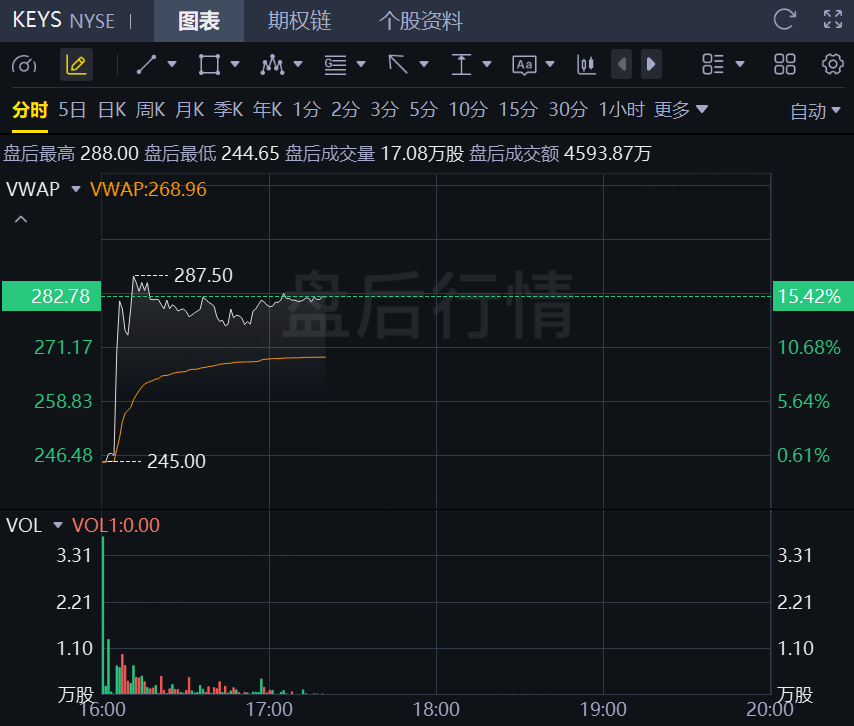This screenshot has height=726, width=854.
Task: Select the 15分 timeframe
Action: coord(518,110)
